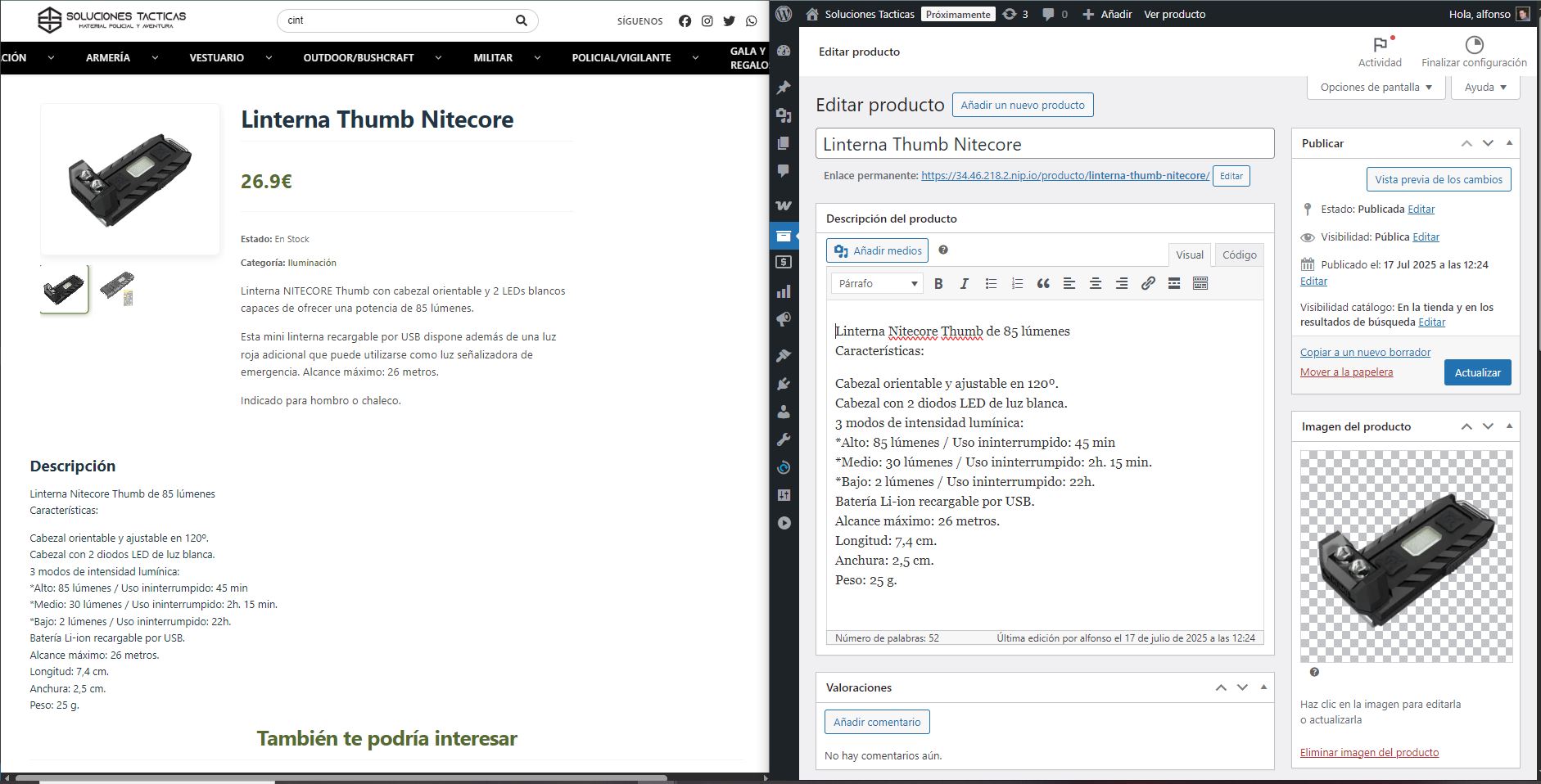Collapse menu play-arrow icon in sidebar
The width and height of the screenshot is (1541, 784).
tap(784, 523)
